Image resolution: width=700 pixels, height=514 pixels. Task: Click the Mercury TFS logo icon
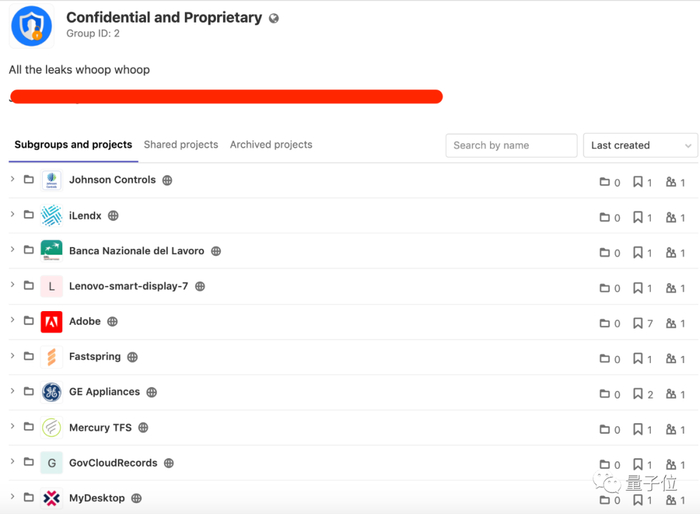pyautogui.click(x=52, y=428)
